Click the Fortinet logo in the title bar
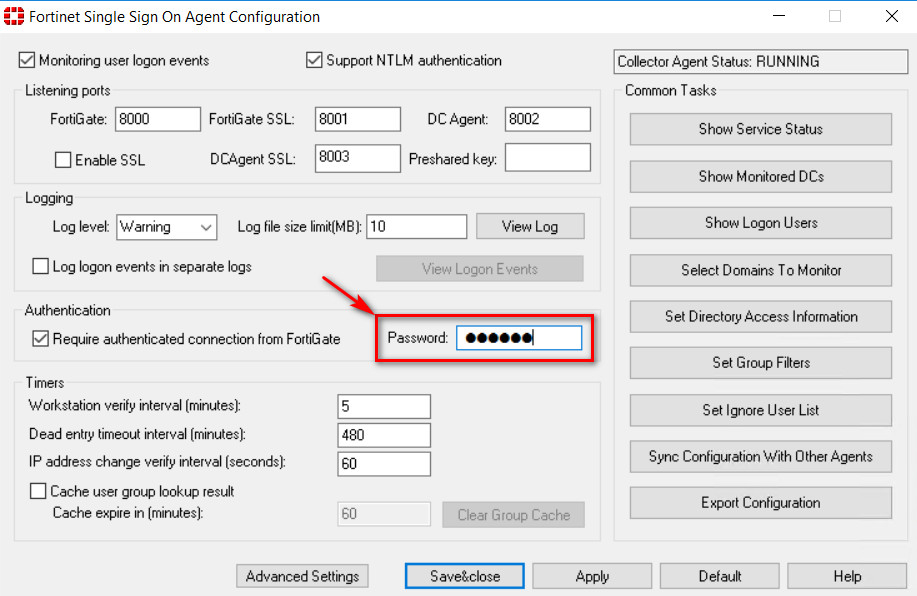Image resolution: width=917 pixels, height=596 pixels. click(18, 16)
